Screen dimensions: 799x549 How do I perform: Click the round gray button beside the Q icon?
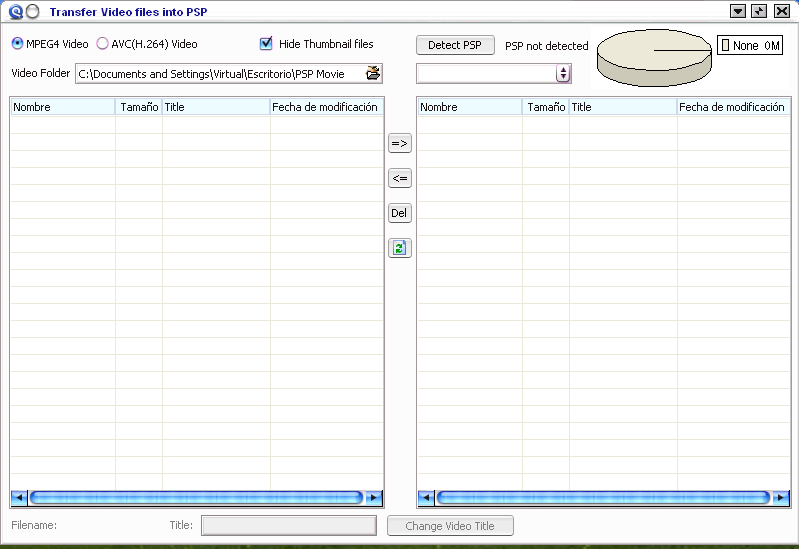(33, 11)
